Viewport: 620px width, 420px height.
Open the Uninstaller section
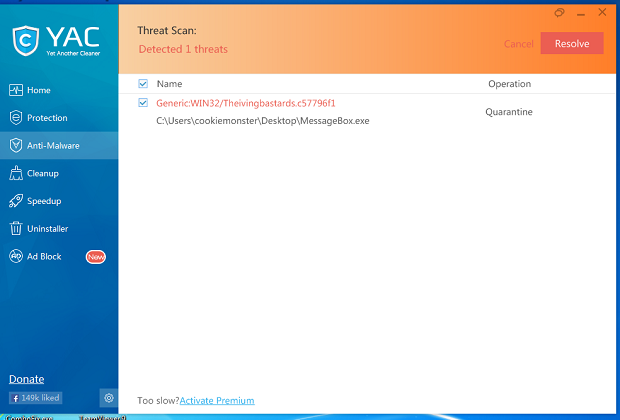[x=59, y=229]
